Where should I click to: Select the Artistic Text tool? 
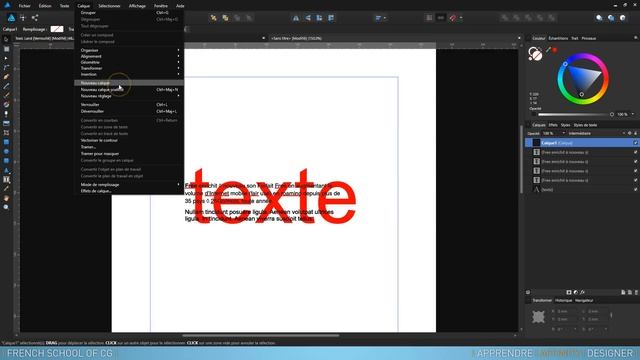tap(6, 170)
